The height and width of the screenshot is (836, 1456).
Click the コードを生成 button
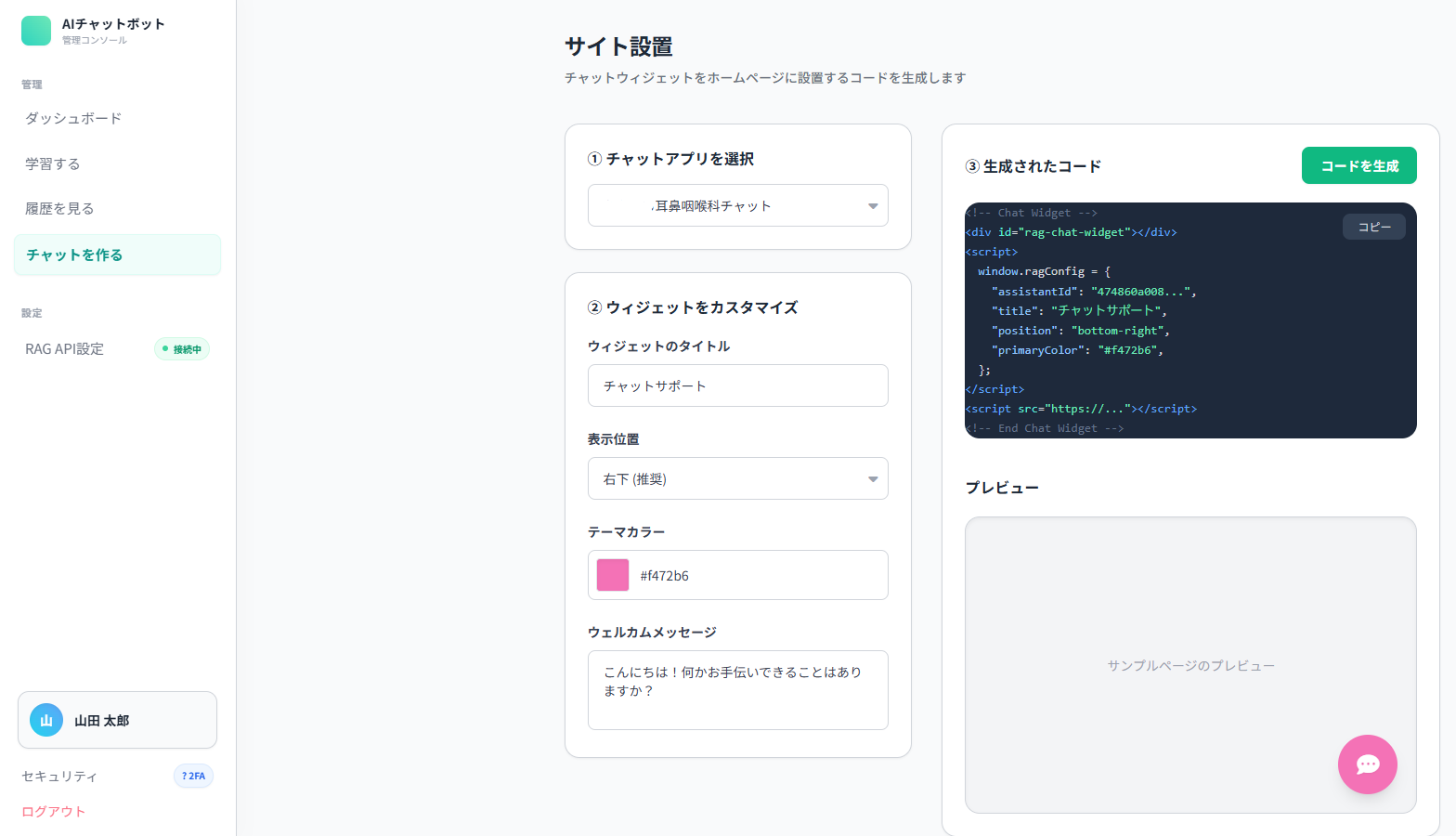[x=1358, y=165]
